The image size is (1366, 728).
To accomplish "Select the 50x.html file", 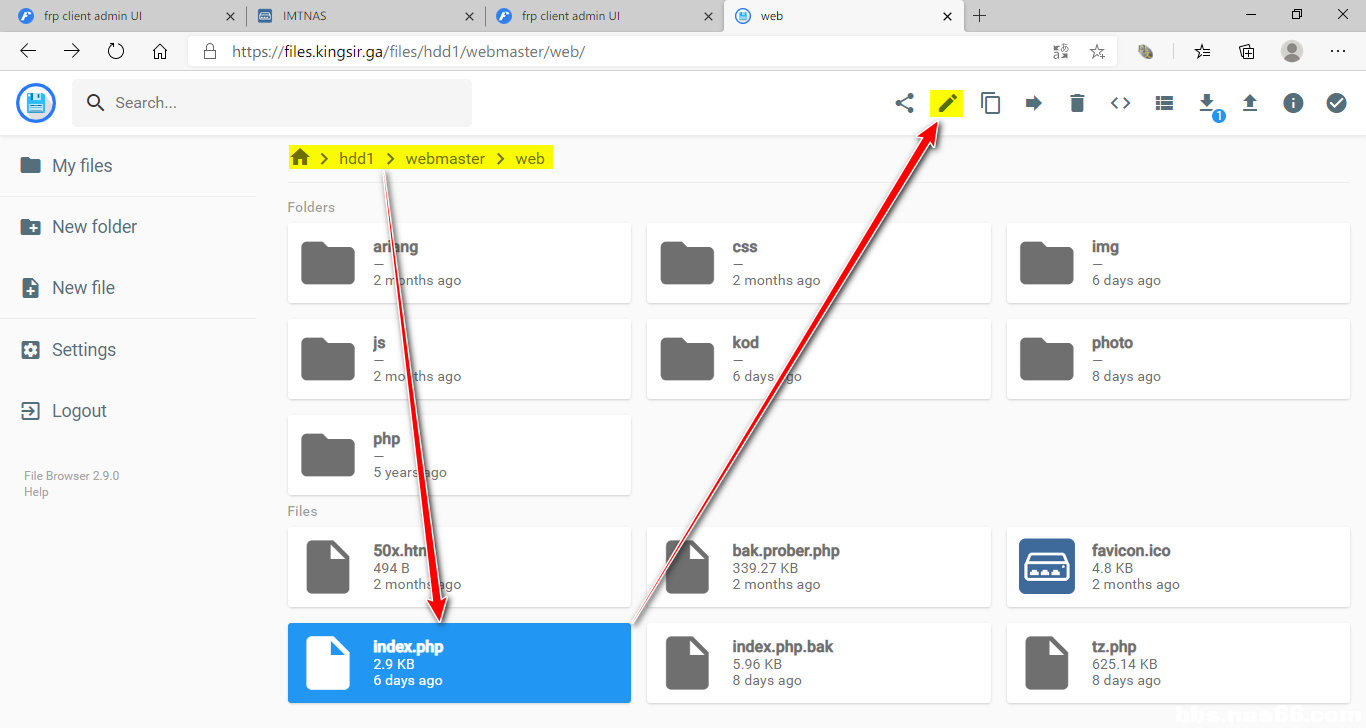I will [459, 567].
